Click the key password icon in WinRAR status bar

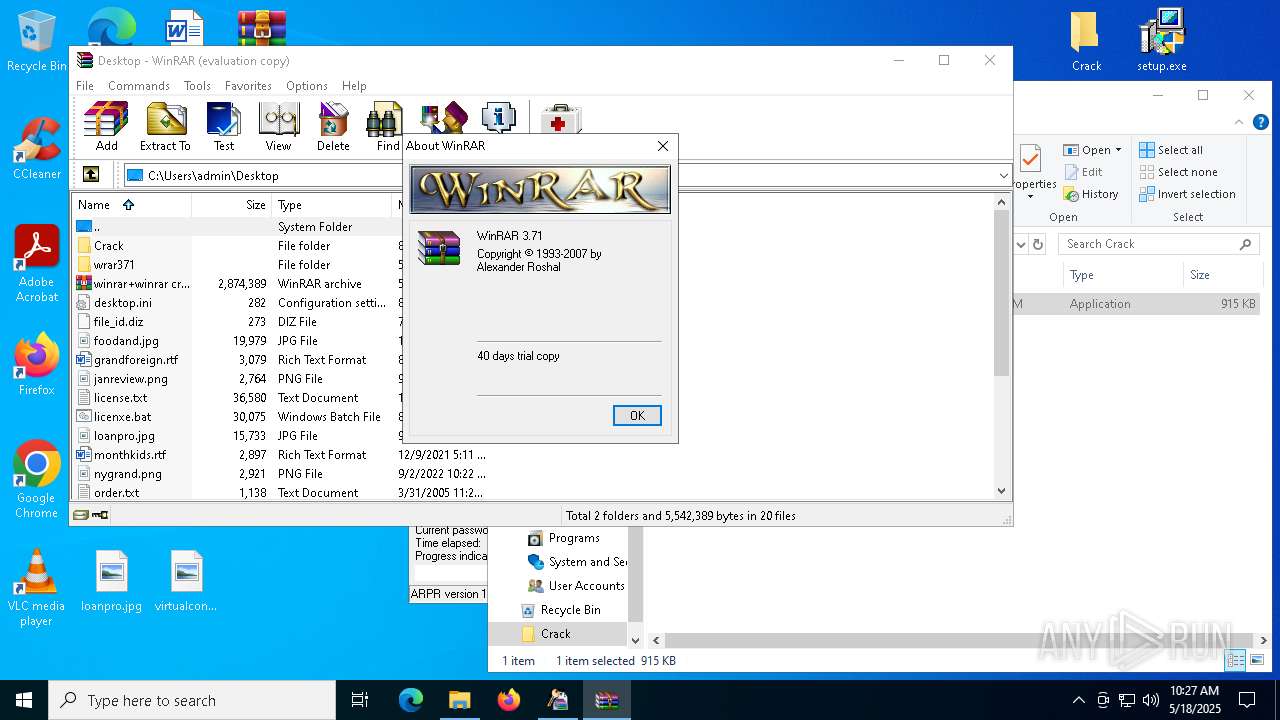coord(100,515)
